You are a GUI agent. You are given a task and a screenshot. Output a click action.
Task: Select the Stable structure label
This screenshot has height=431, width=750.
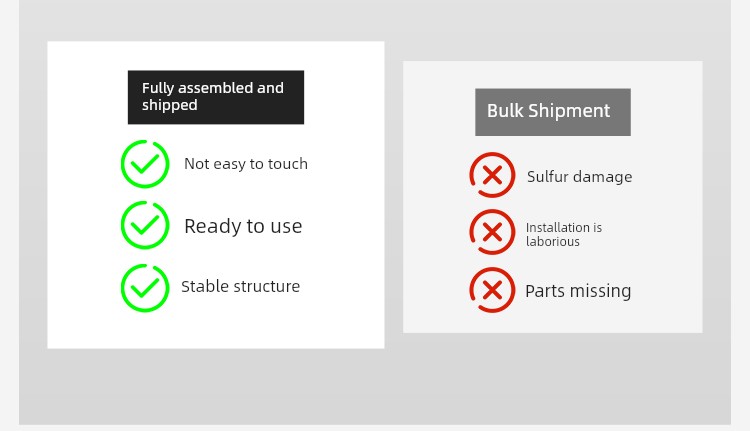click(240, 286)
